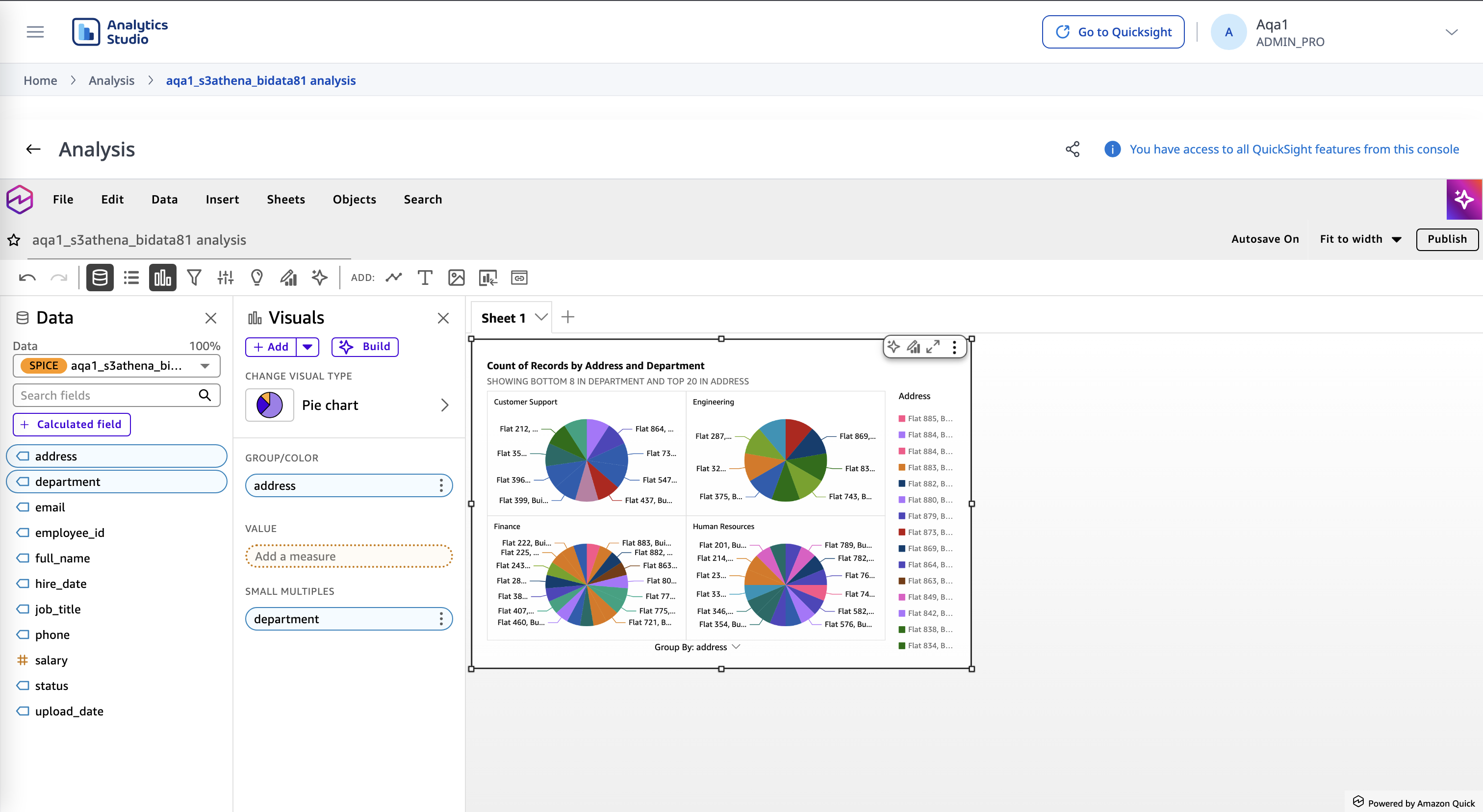This screenshot has height=812, width=1483.
Task: Favorite the analysis with the star icon
Action: pyautogui.click(x=14, y=240)
